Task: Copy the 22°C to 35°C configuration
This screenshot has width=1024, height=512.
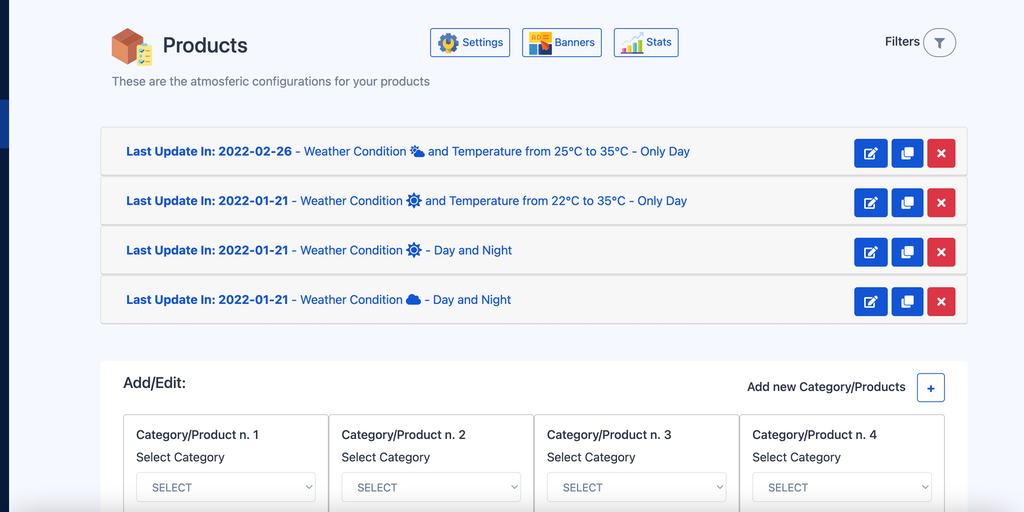Action: [906, 202]
